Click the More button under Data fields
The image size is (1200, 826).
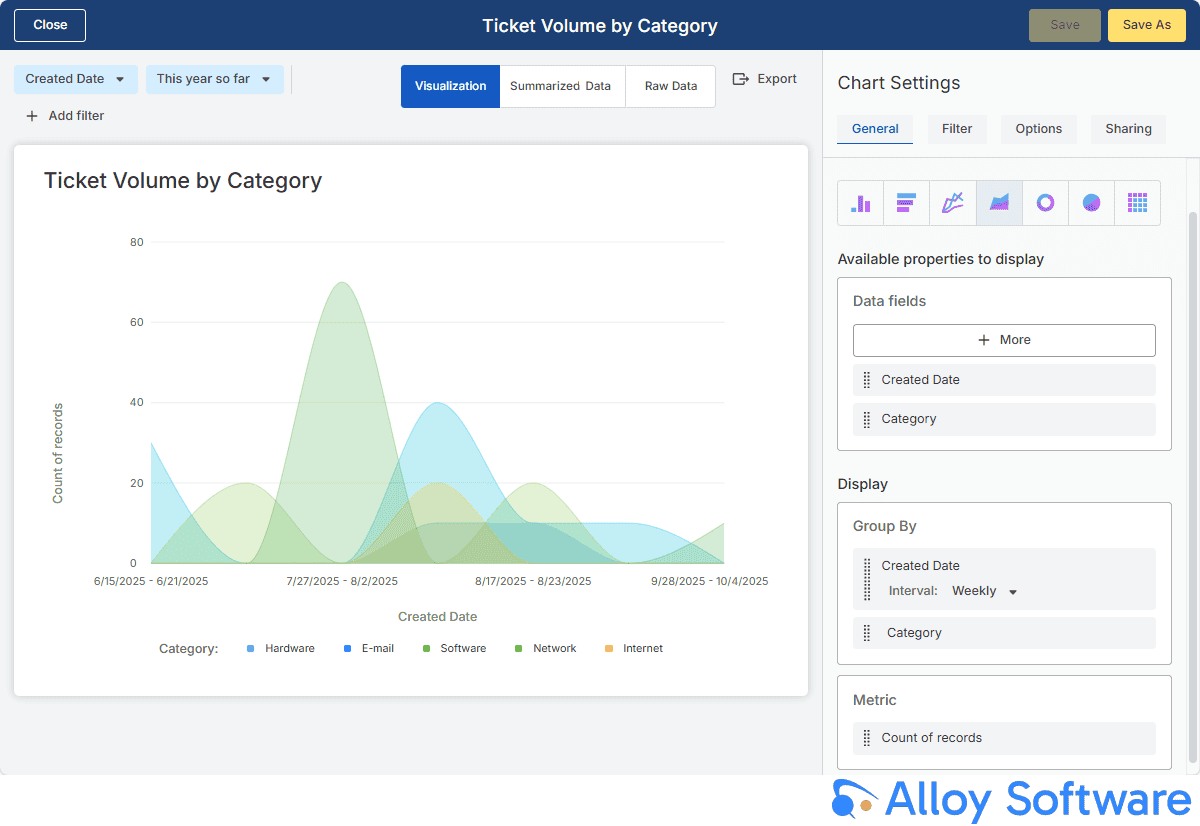click(x=1004, y=340)
